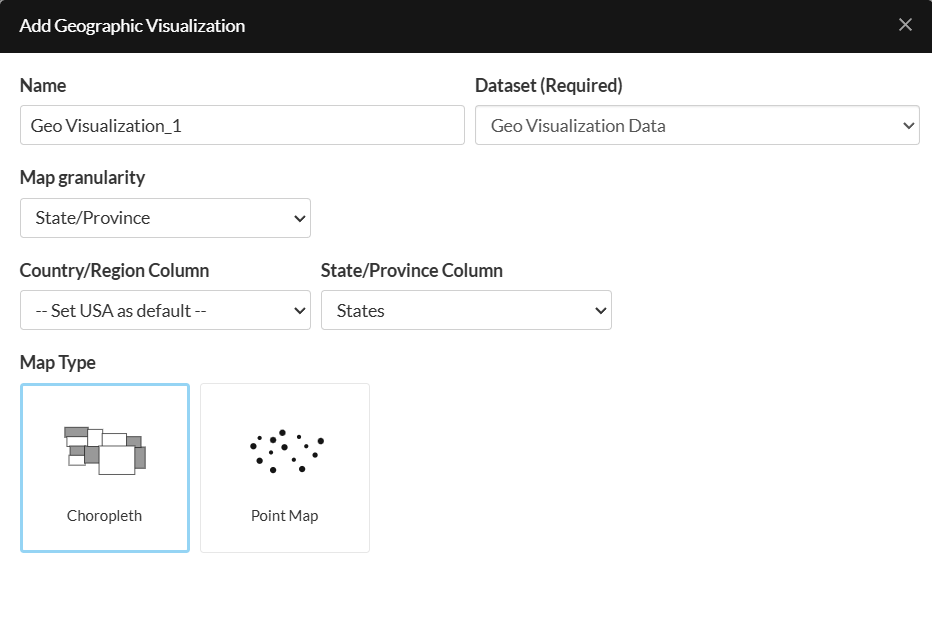Click the chevron arrow beside State/Province value

(x=299, y=218)
